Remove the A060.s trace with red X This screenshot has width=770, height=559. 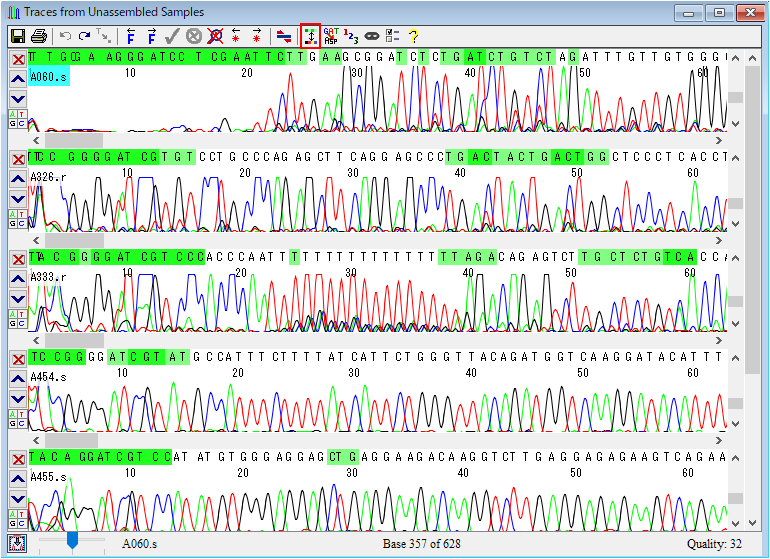point(18,60)
